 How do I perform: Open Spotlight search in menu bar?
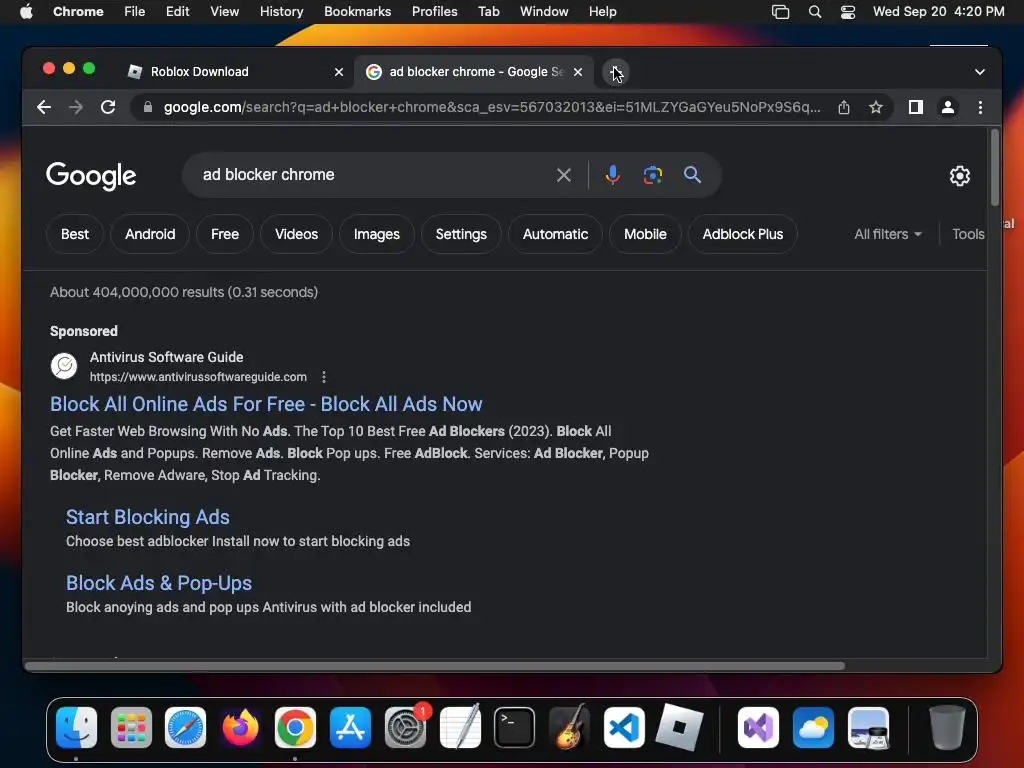[814, 12]
